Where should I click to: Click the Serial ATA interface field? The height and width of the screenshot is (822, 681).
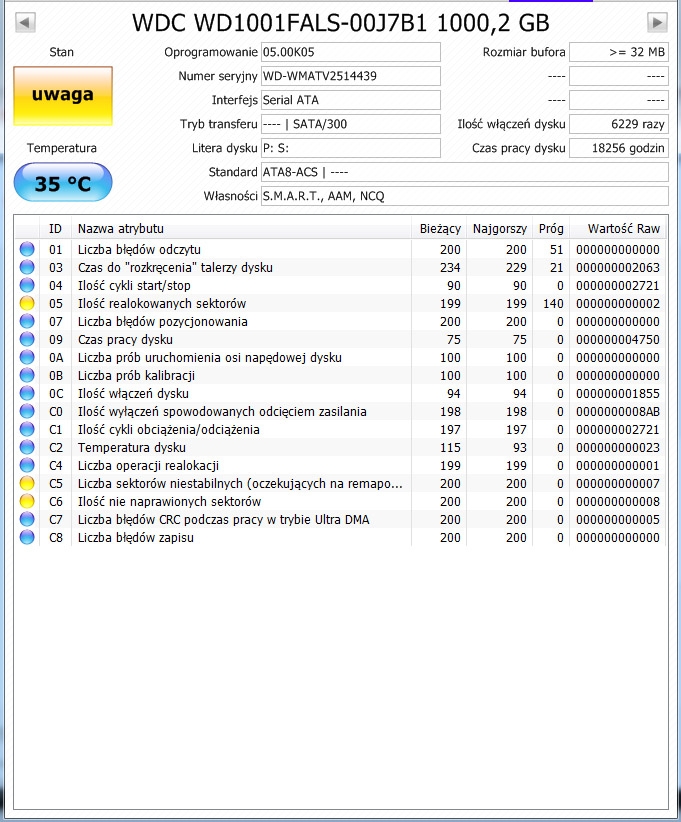[351, 100]
